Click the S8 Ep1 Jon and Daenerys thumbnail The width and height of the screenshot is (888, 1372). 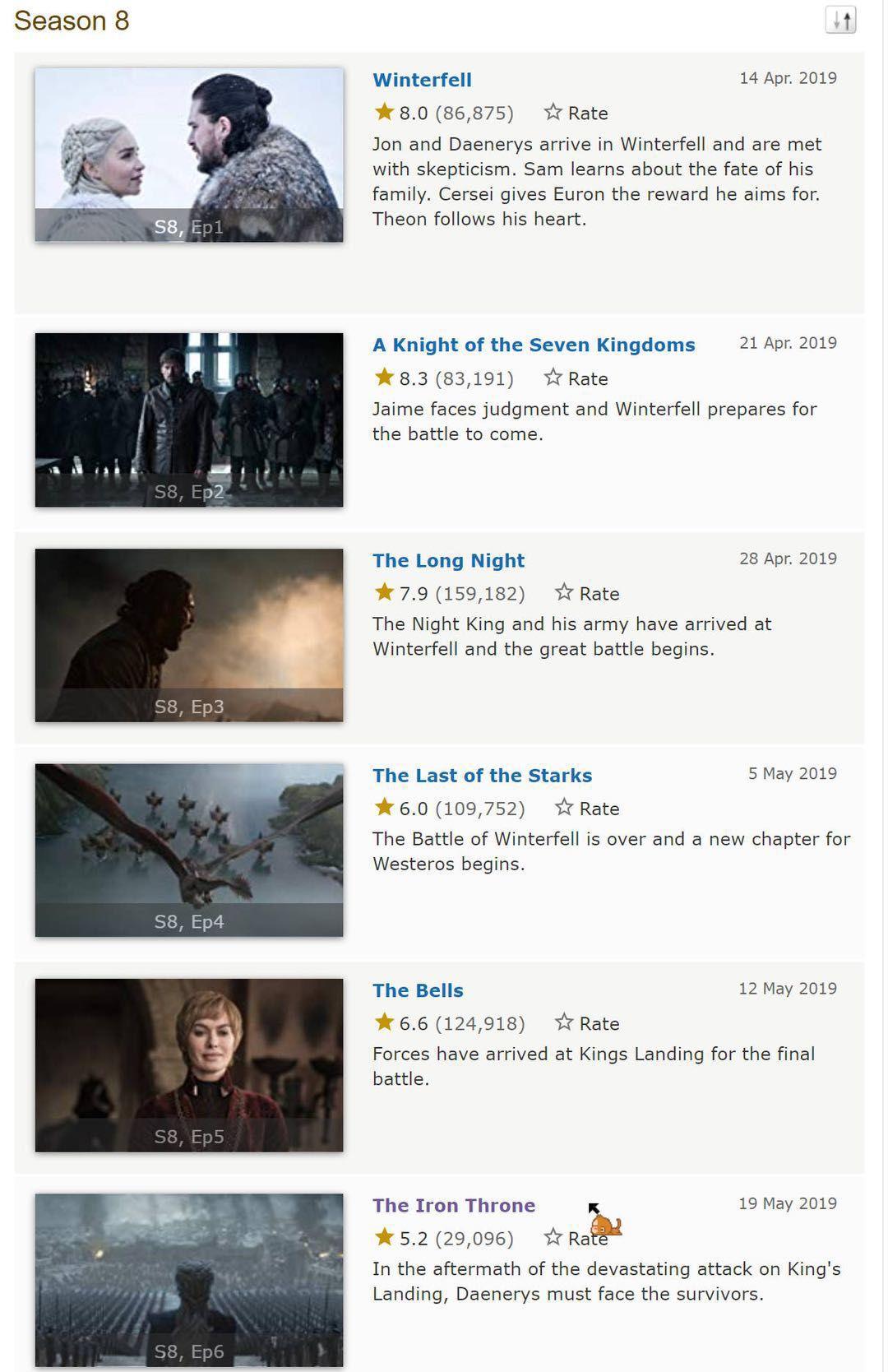(189, 155)
